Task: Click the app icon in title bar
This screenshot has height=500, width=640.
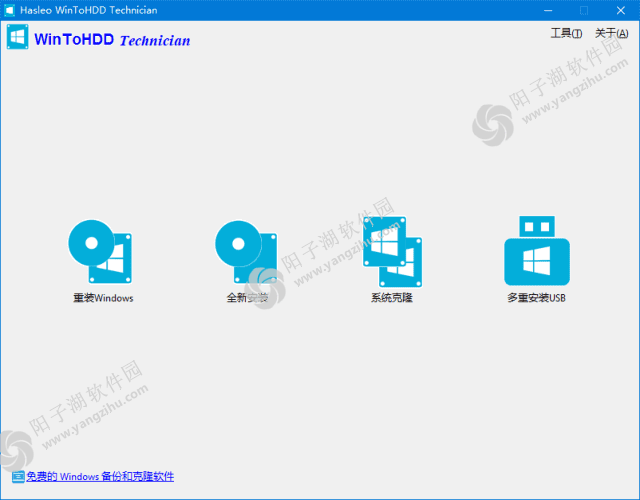Action: click(x=9, y=10)
